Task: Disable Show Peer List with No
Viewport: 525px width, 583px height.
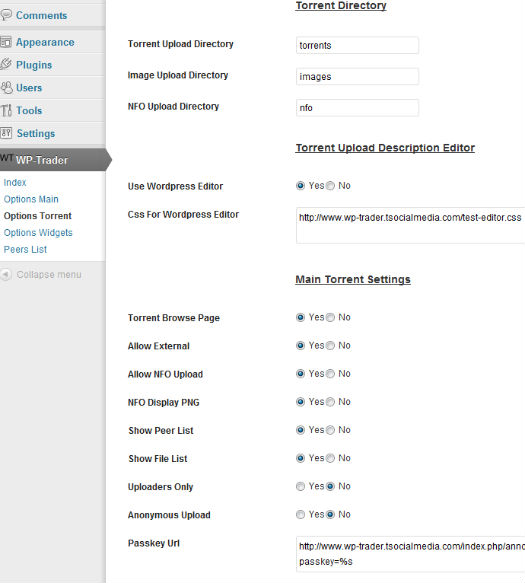Action: [x=330, y=430]
